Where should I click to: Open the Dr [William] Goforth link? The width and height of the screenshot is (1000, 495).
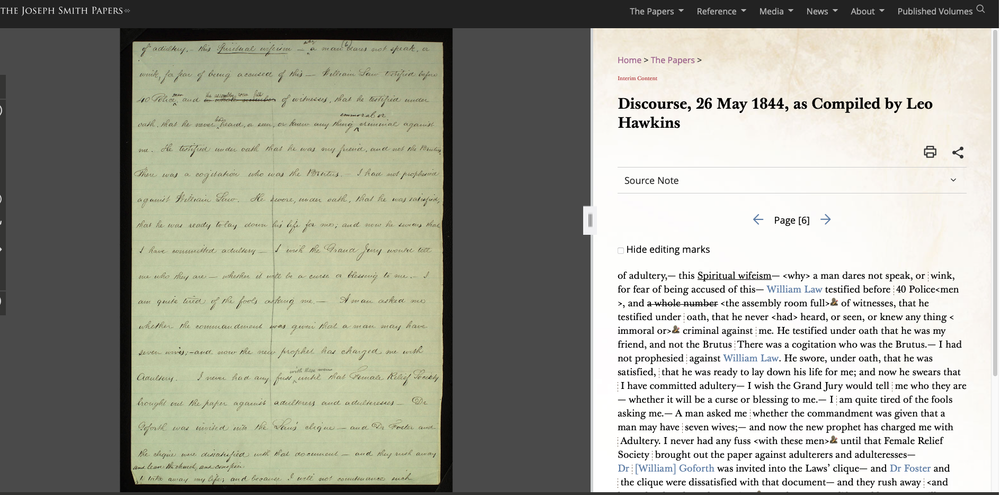pyautogui.click(x=666, y=468)
